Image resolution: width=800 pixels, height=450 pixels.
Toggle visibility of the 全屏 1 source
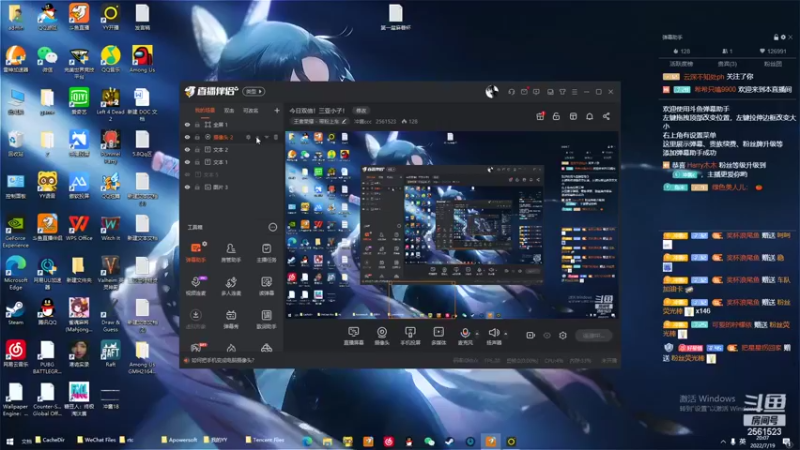point(187,124)
